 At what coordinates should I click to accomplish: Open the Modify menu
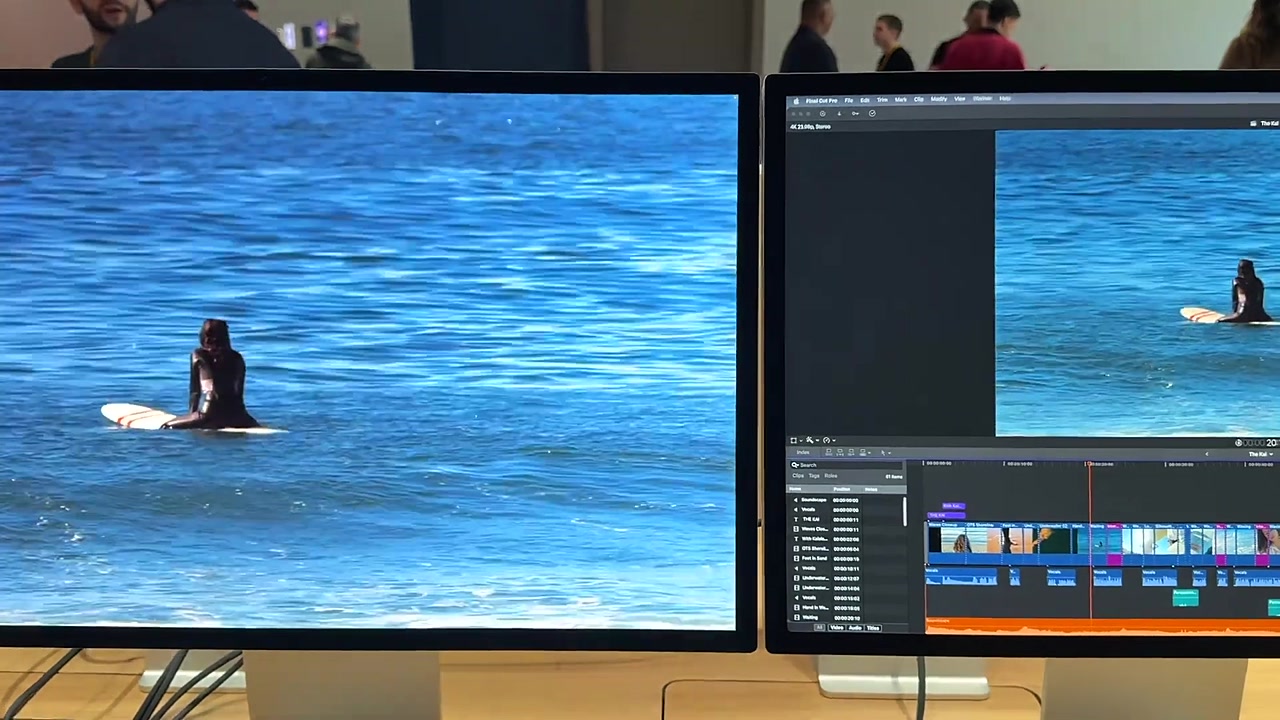tap(938, 100)
